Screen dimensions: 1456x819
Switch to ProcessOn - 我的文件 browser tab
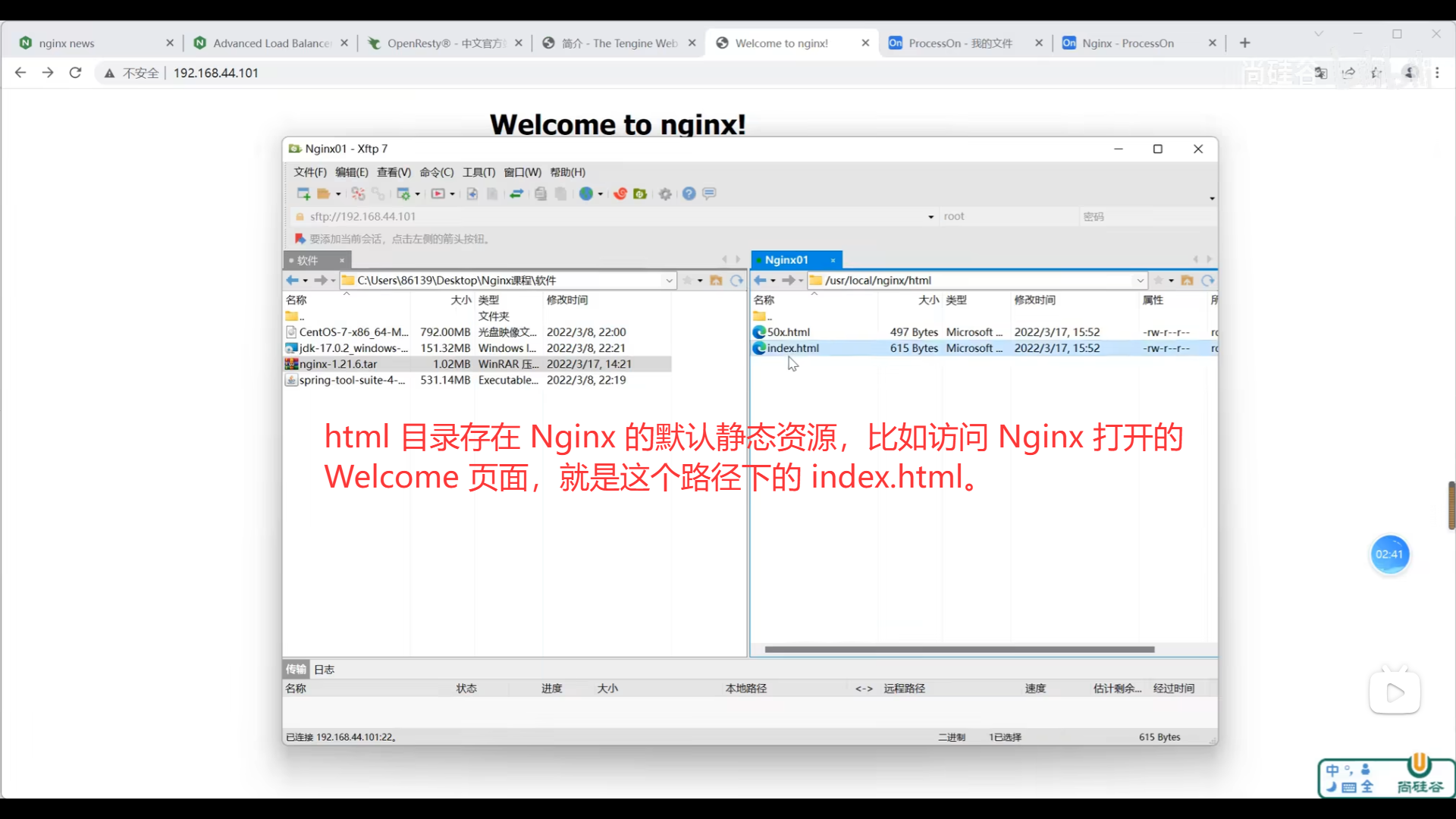click(960, 43)
